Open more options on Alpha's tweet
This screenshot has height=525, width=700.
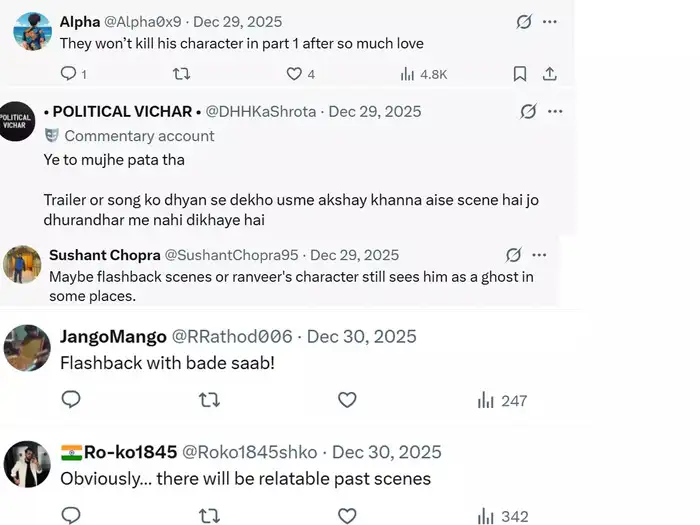550,21
